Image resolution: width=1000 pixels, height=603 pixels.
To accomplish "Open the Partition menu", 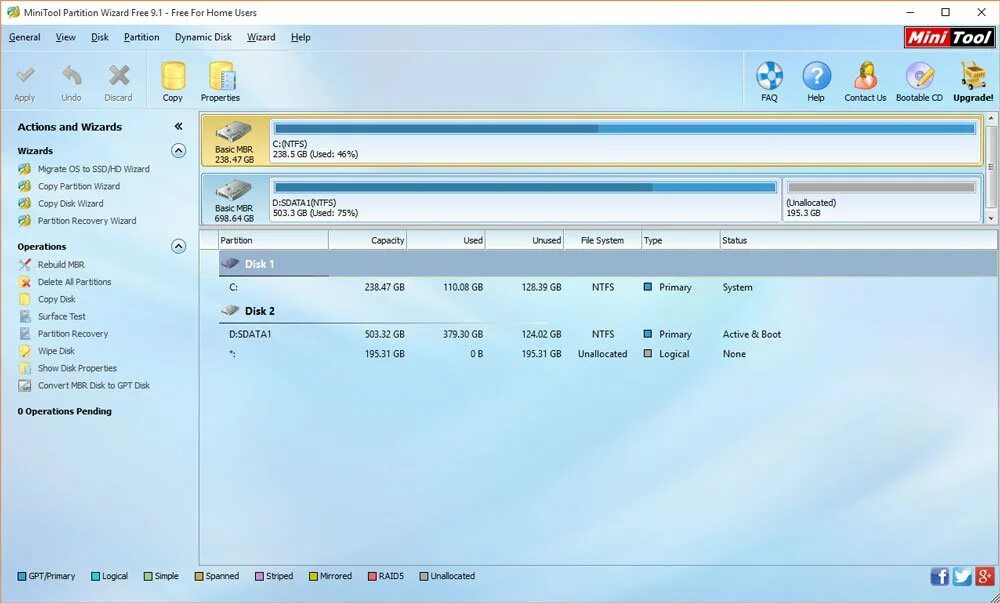I will click(x=142, y=37).
